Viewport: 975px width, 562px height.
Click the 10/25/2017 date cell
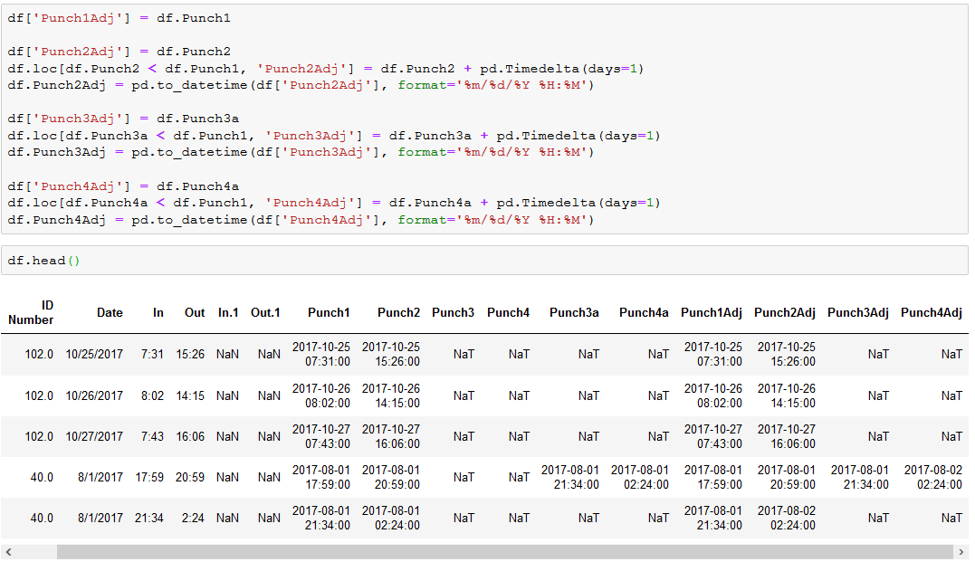(x=95, y=354)
